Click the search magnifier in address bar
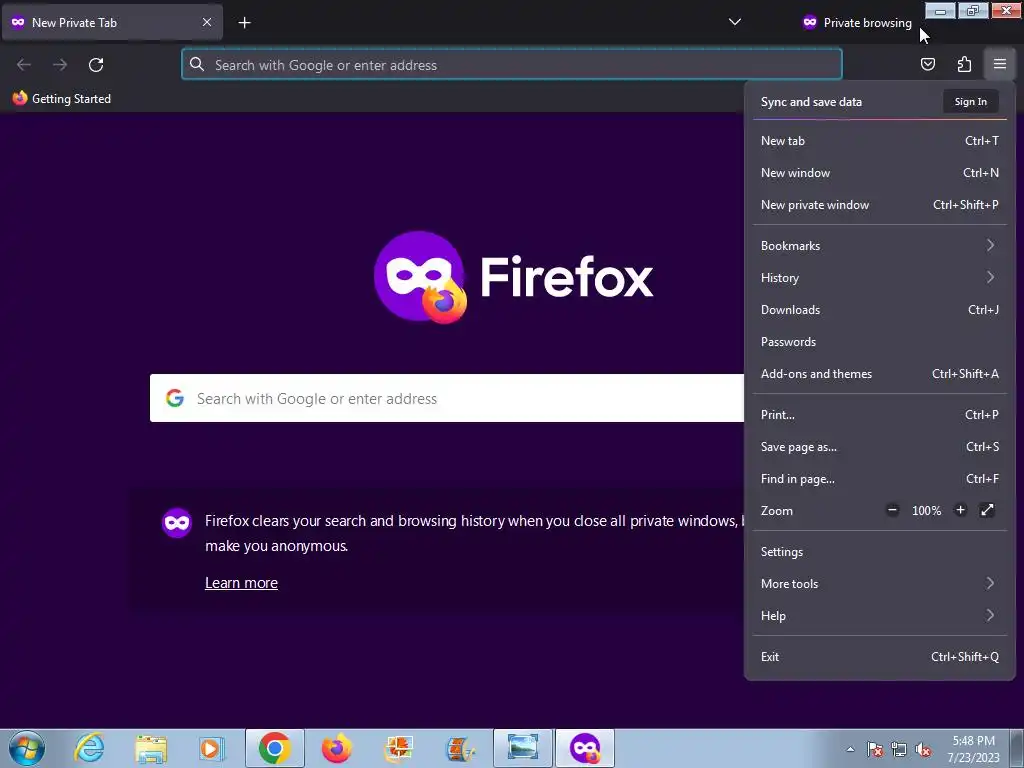The height and width of the screenshot is (768, 1024). click(x=197, y=64)
